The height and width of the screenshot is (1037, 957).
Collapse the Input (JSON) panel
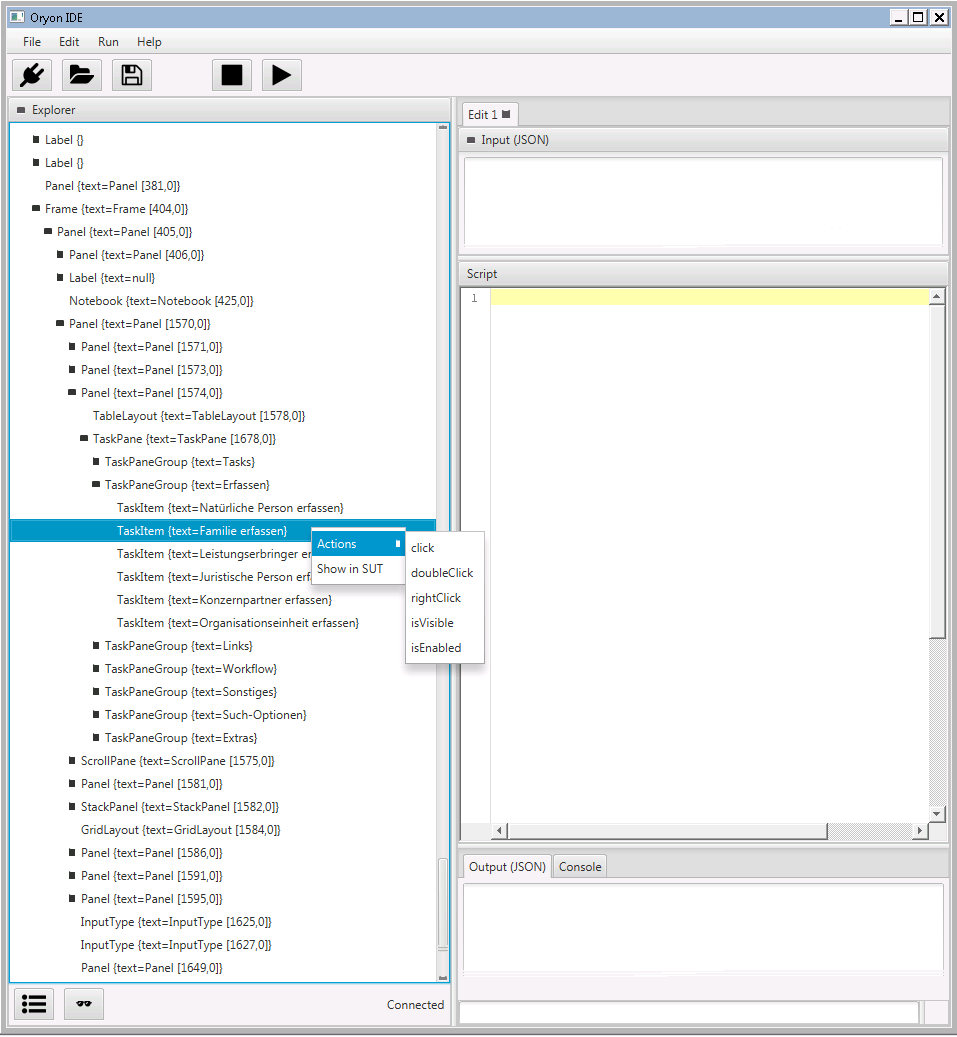471,140
